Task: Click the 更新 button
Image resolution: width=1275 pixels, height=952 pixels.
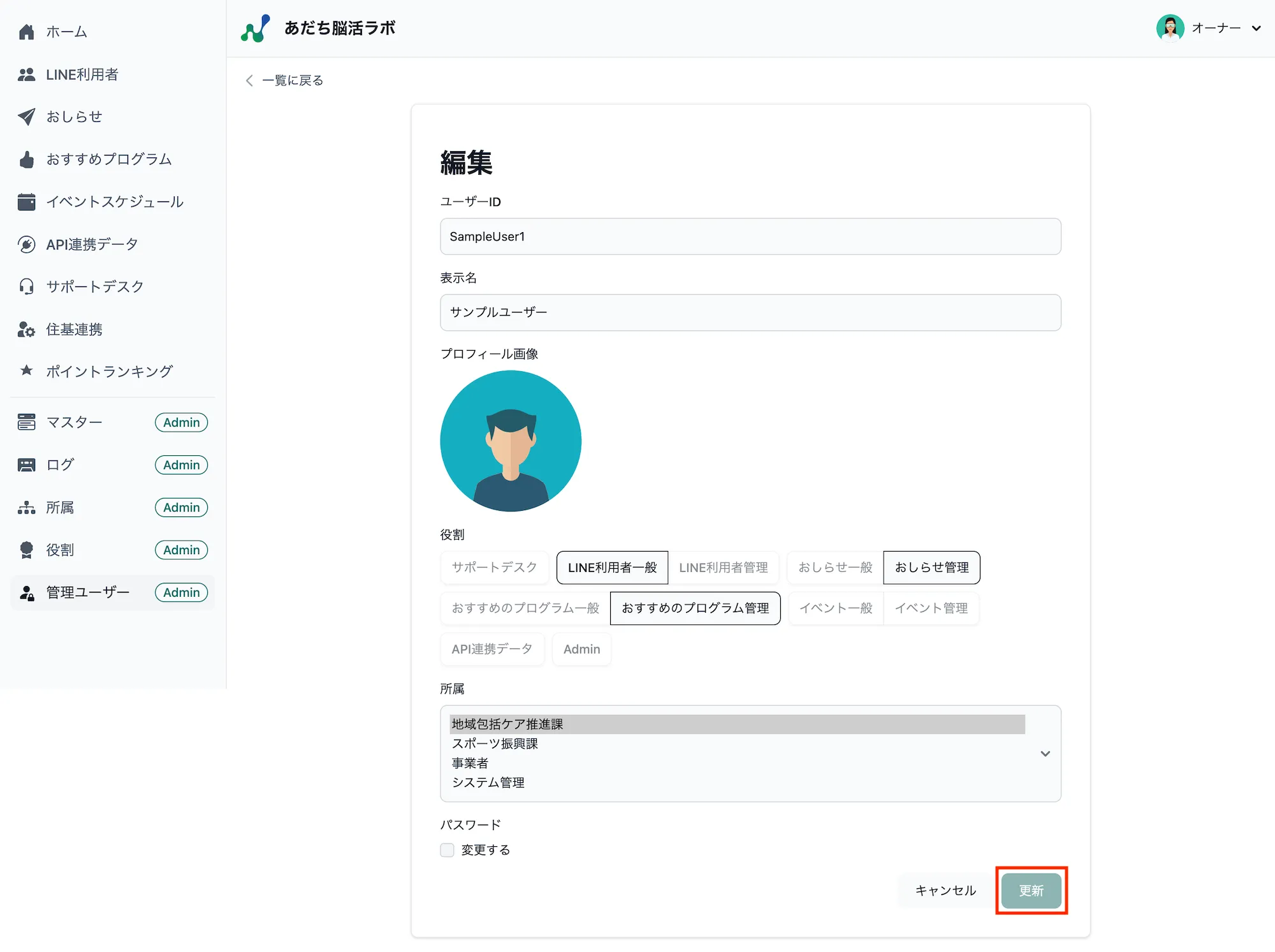Action: click(x=1031, y=891)
